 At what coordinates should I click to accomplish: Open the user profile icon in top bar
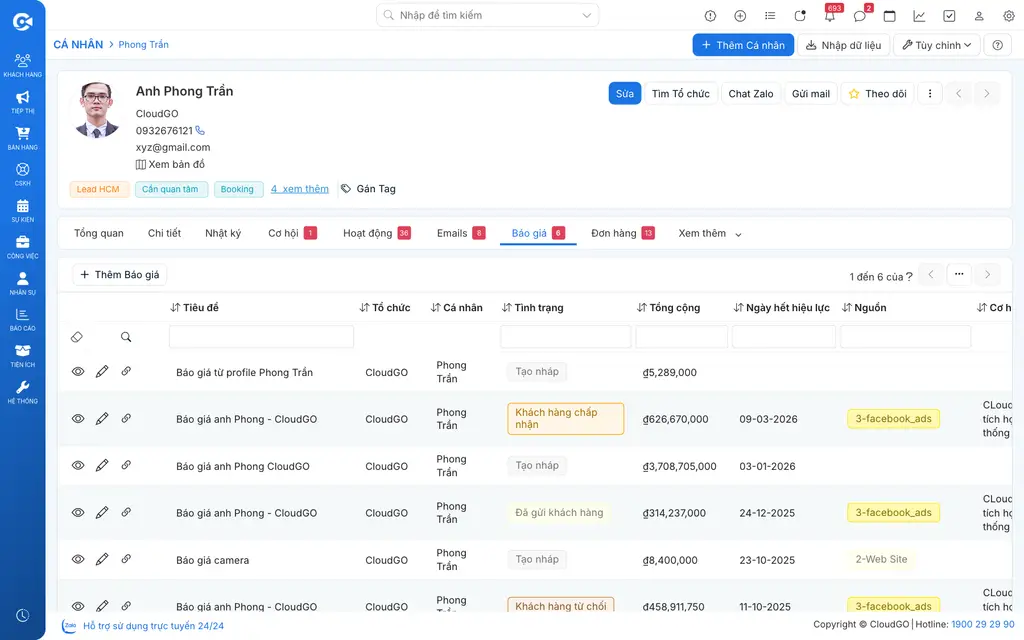tap(979, 16)
